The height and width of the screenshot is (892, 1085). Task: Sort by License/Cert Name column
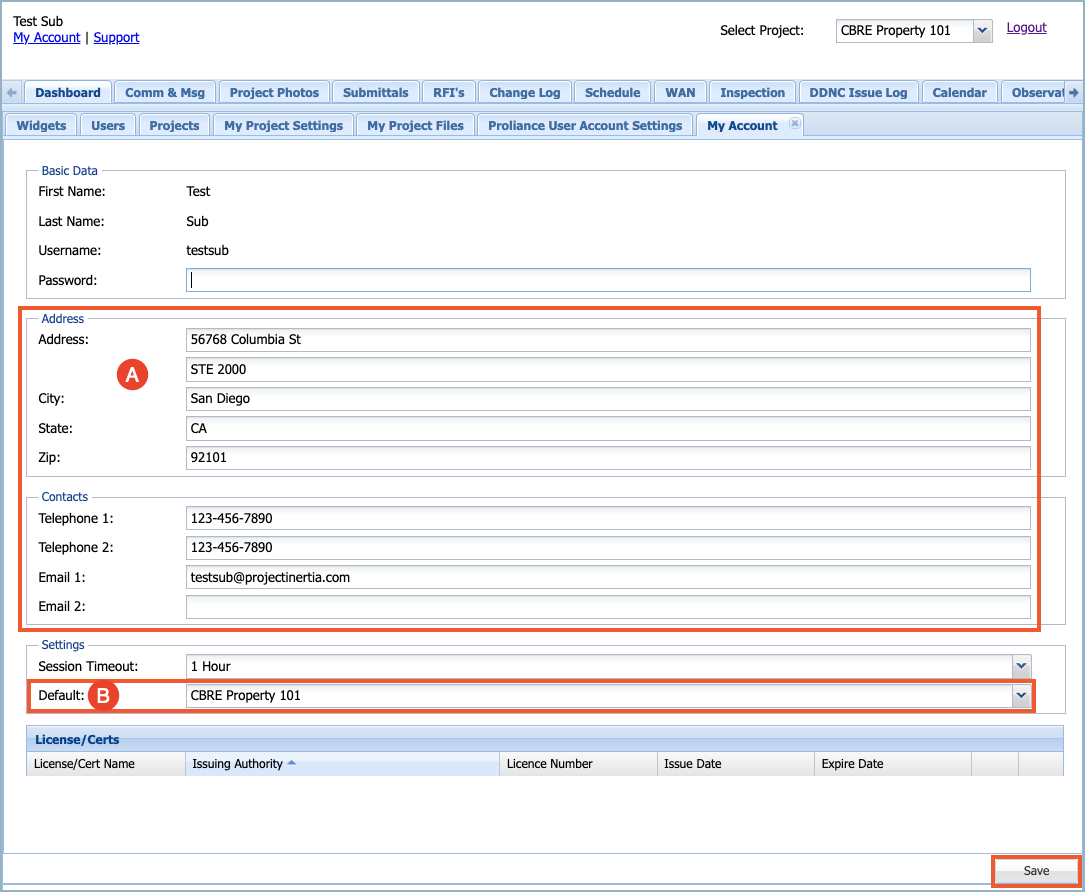pos(106,764)
